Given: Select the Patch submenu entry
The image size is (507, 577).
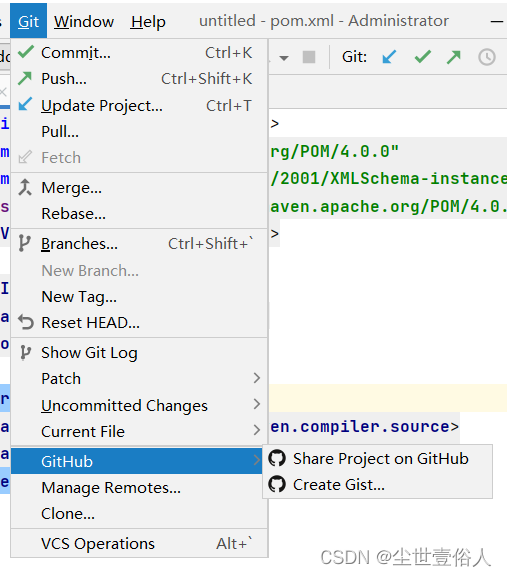Looking at the screenshot, I should click(x=139, y=379).
